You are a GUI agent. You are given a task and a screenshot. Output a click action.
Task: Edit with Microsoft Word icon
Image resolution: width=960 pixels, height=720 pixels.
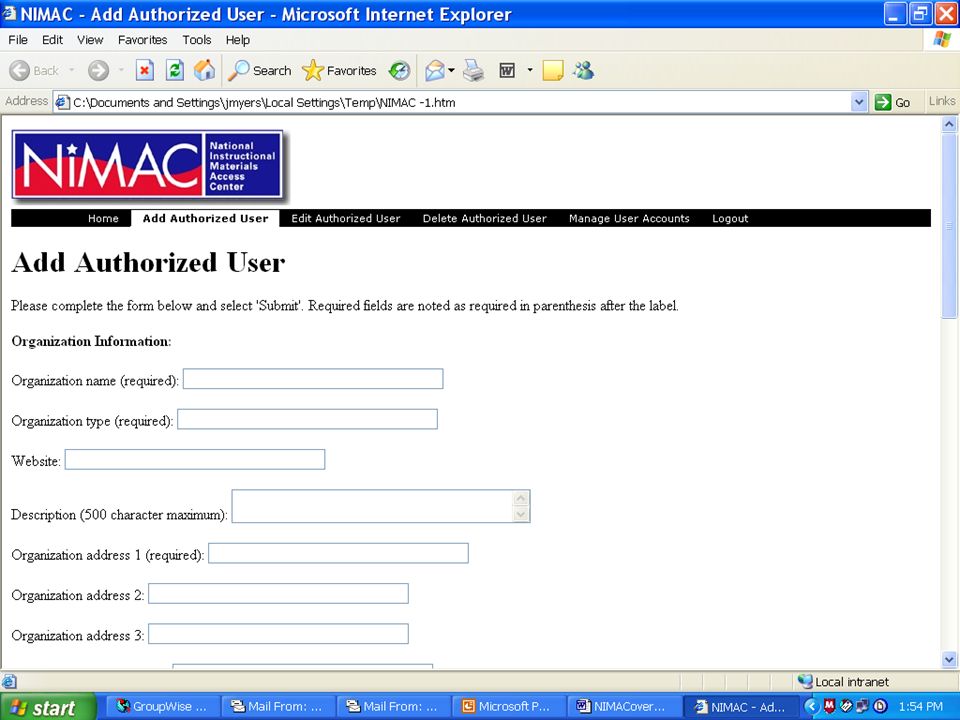click(507, 71)
